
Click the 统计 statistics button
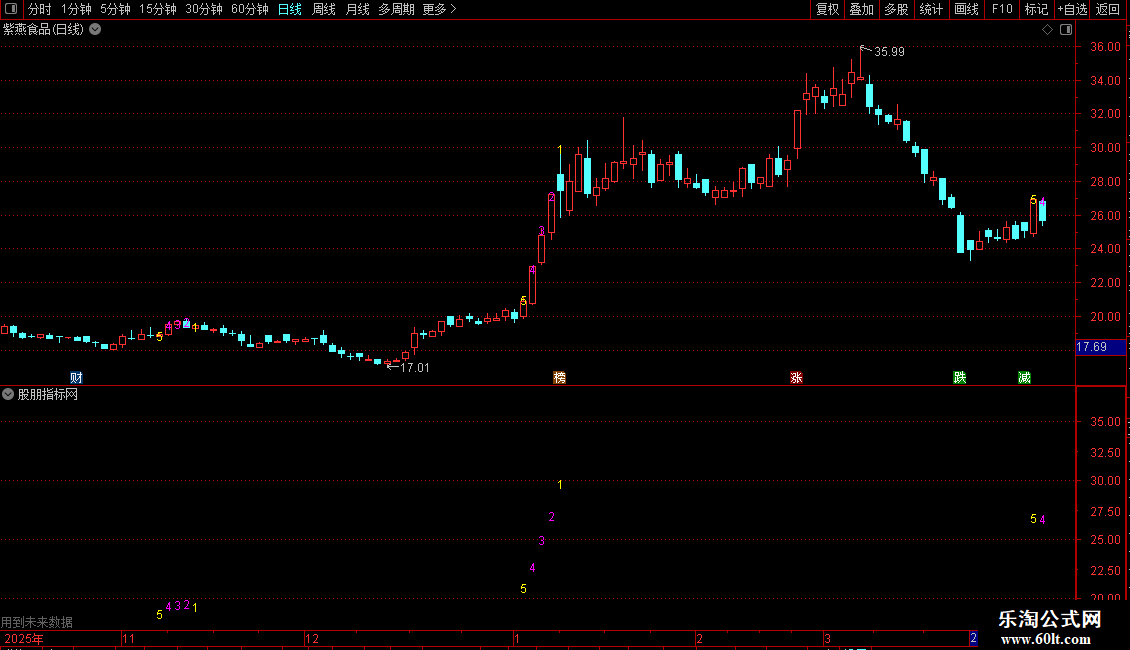point(930,9)
